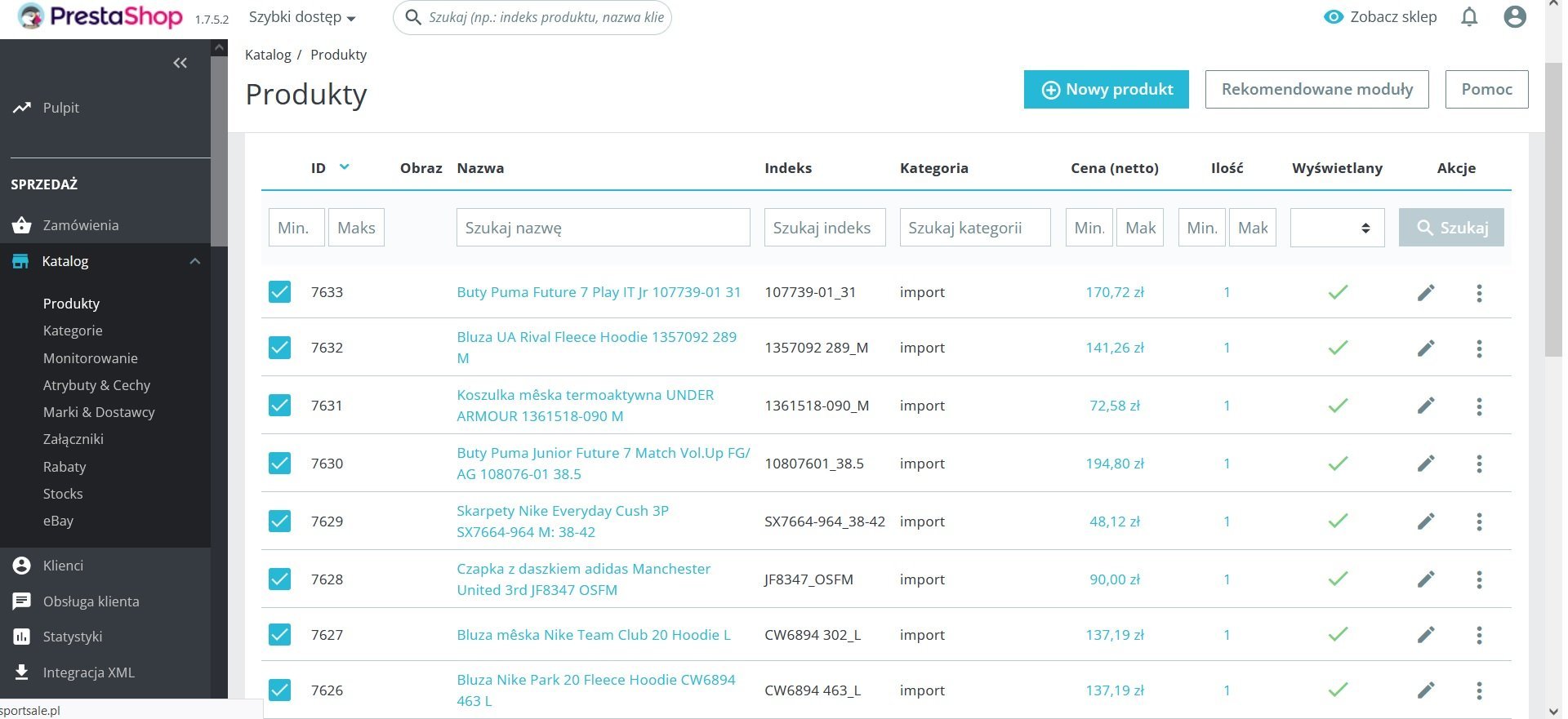
Task: Go to Zamówienia in the sidebar
Action: [81, 225]
